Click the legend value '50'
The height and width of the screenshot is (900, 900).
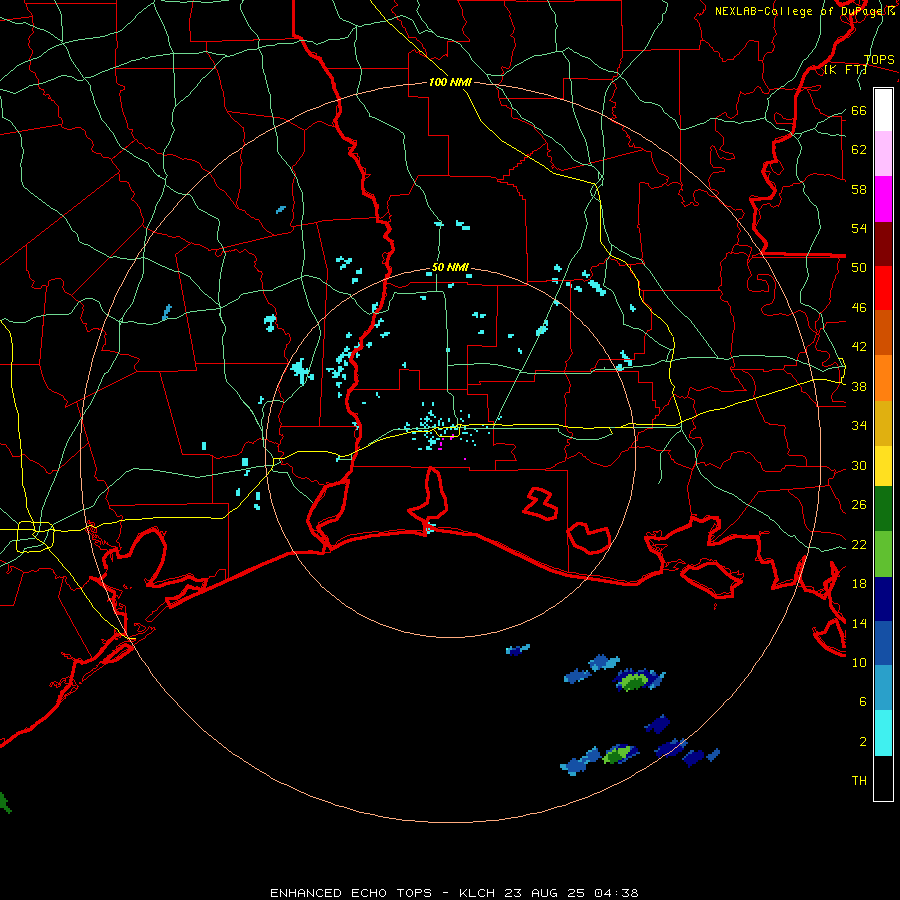pos(859,268)
